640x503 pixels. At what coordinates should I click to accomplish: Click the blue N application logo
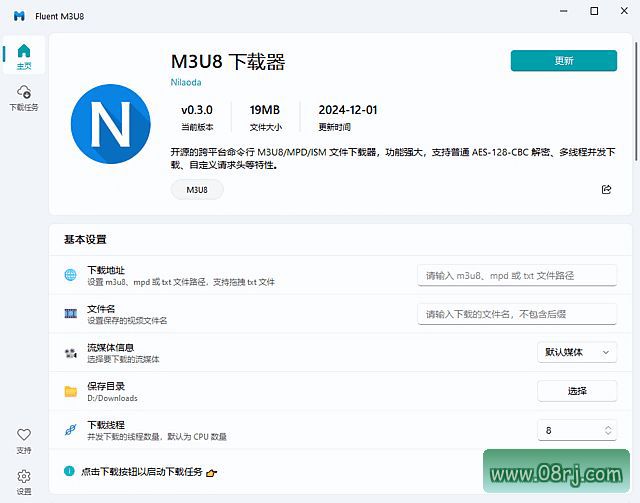[x=111, y=124]
